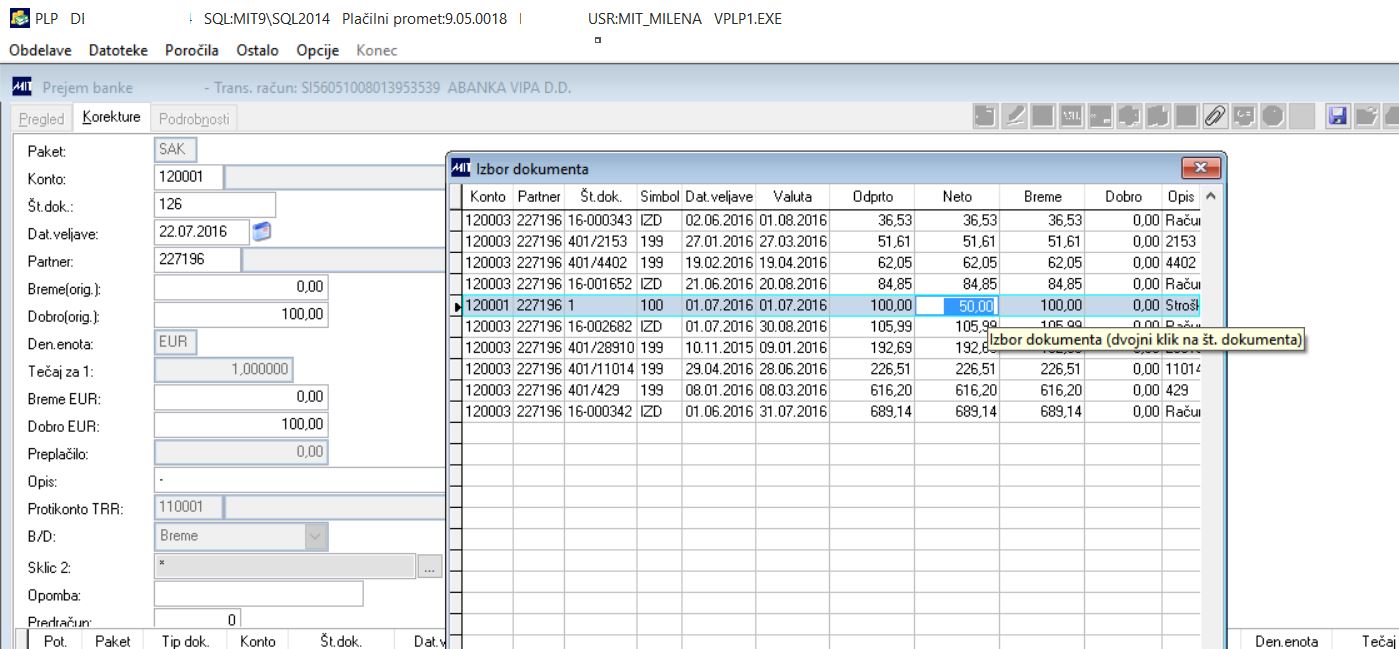Image resolution: width=1399 pixels, height=649 pixels.
Task: Close the Izbor dokumenta dialog
Action: tap(1201, 168)
